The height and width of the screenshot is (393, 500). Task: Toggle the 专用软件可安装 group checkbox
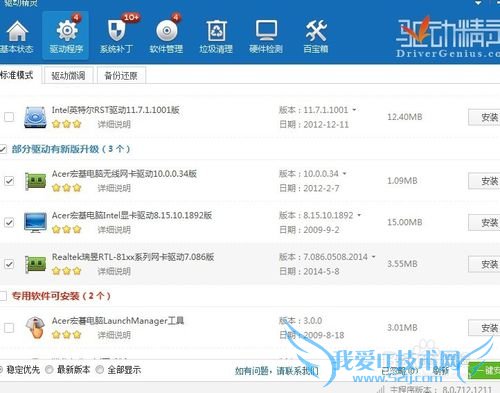pos(3,296)
